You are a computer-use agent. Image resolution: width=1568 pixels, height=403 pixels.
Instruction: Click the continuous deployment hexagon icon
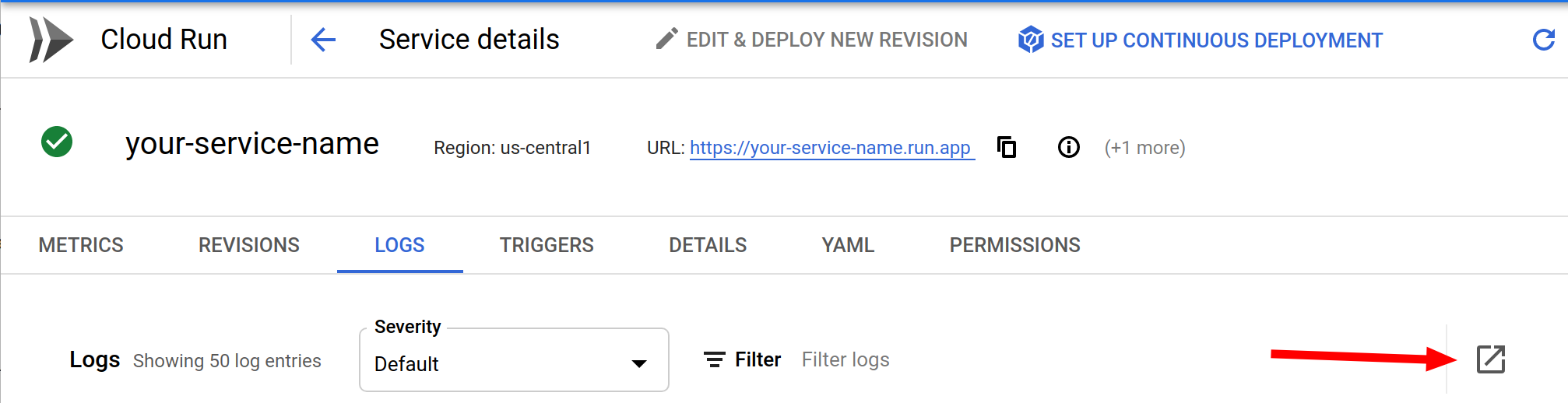click(1030, 40)
